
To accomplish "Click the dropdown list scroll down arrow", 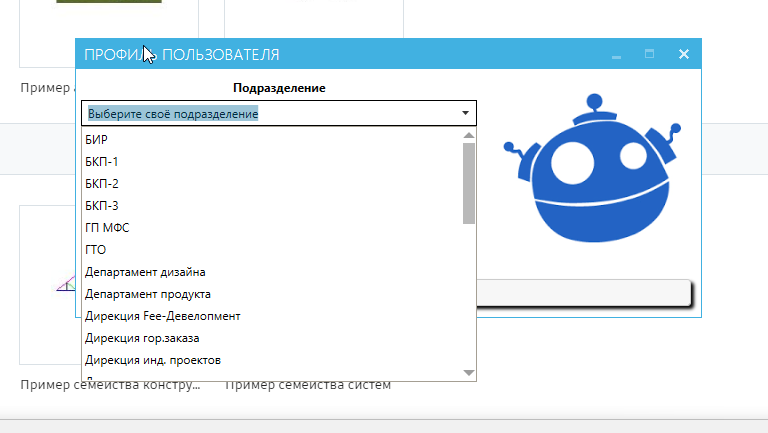I will point(469,373).
